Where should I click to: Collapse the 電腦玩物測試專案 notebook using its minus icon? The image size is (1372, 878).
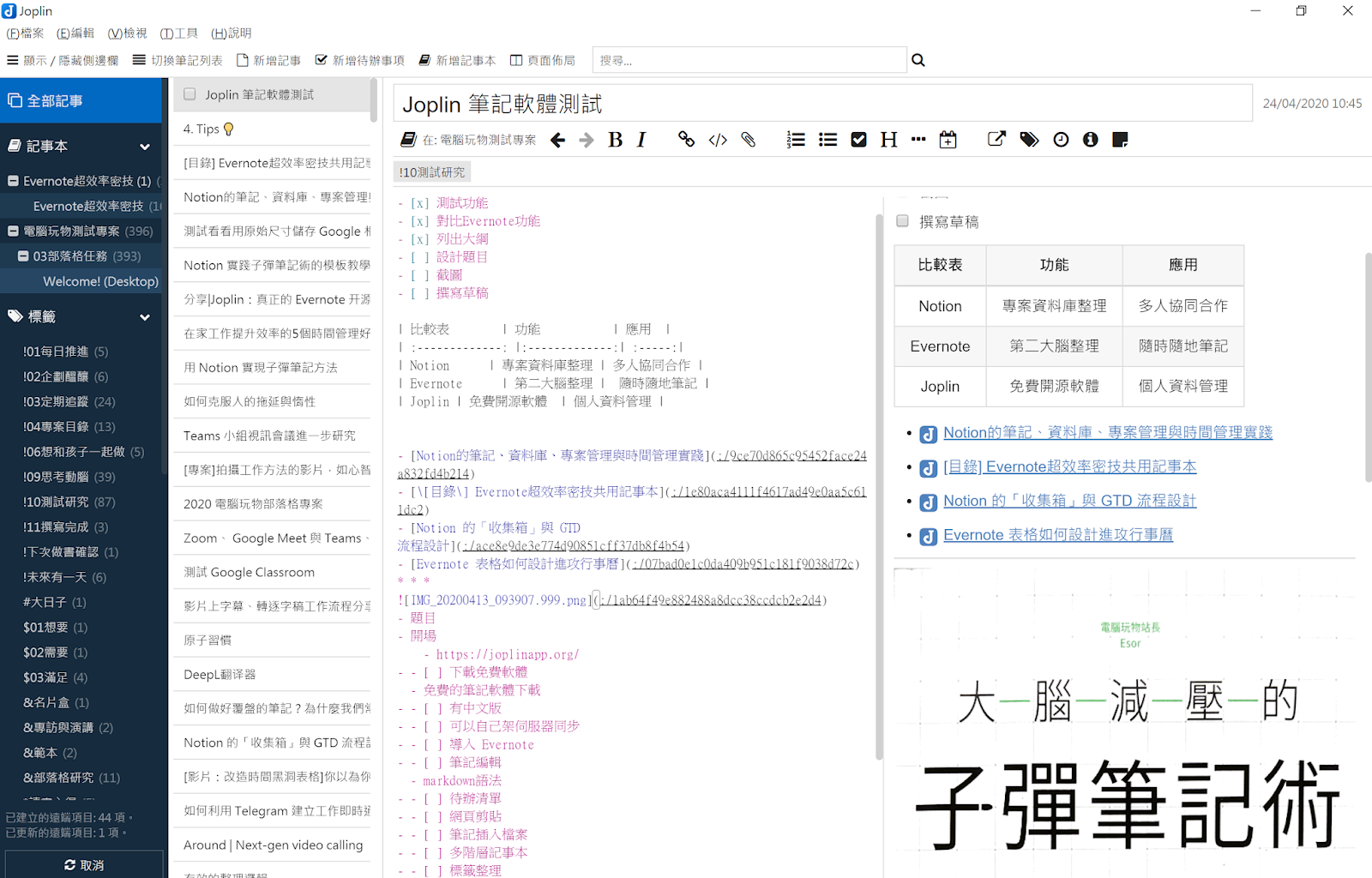click(14, 232)
